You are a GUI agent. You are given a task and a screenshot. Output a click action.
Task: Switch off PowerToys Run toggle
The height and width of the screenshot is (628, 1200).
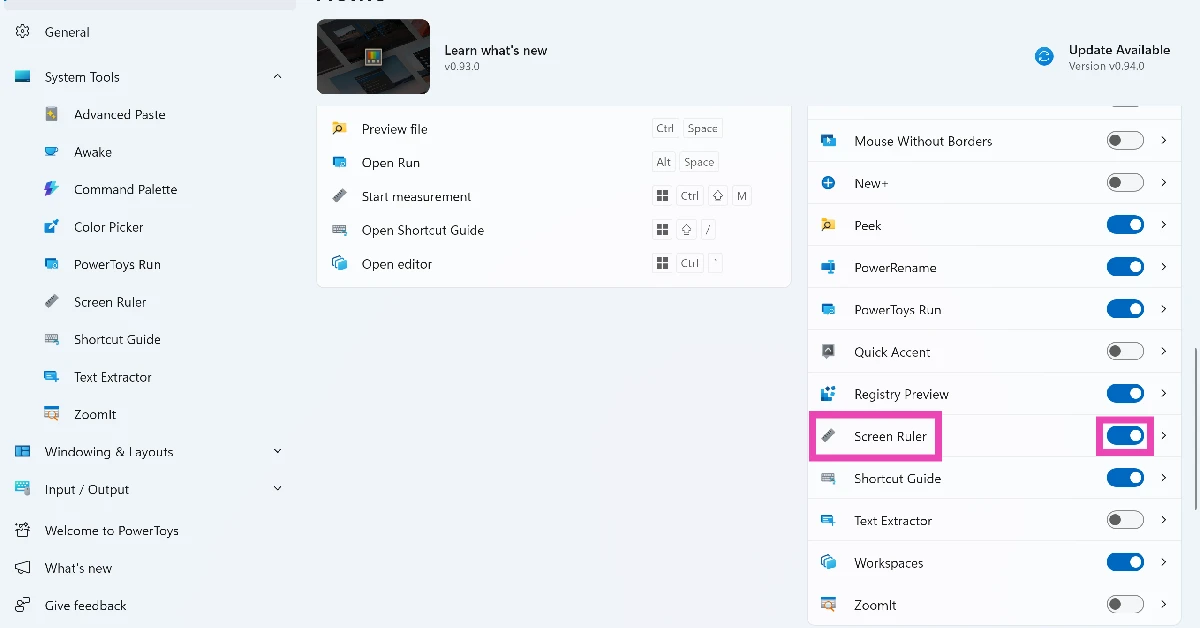pyautogui.click(x=1125, y=309)
